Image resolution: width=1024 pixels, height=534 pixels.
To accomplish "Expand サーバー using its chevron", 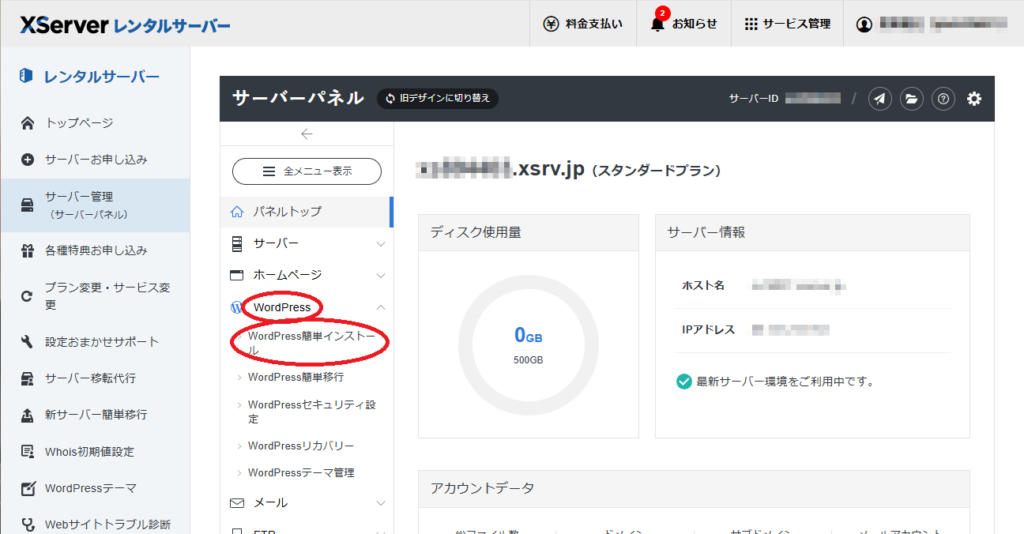I will (x=381, y=244).
